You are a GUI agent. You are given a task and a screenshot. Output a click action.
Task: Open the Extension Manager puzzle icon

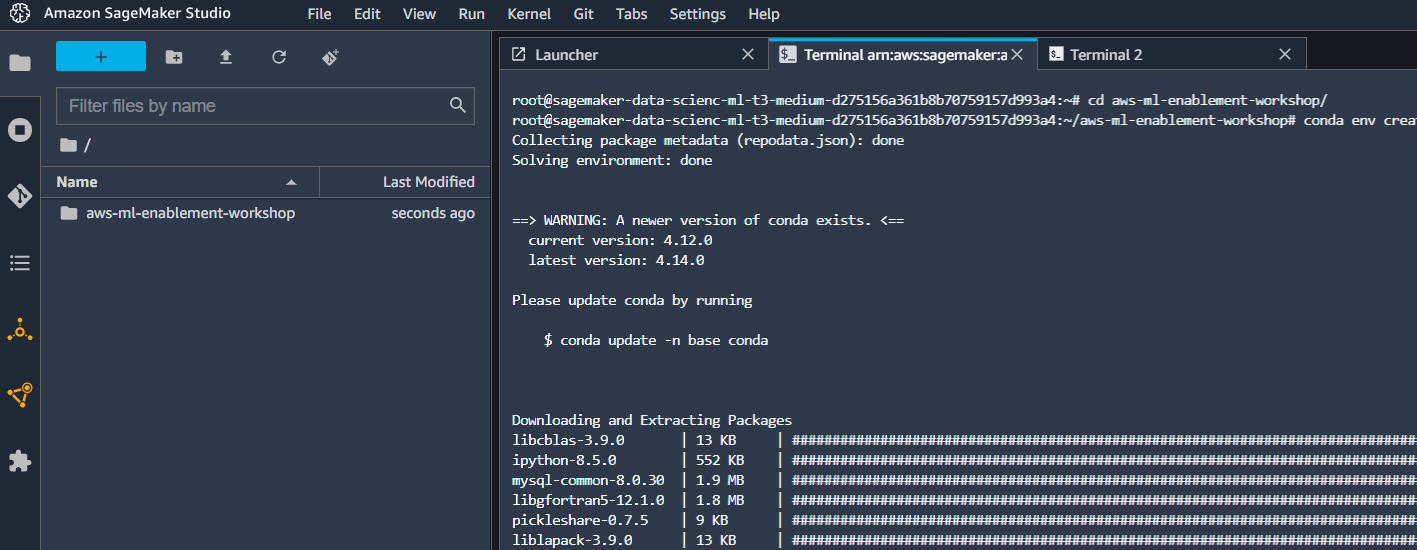click(x=20, y=461)
